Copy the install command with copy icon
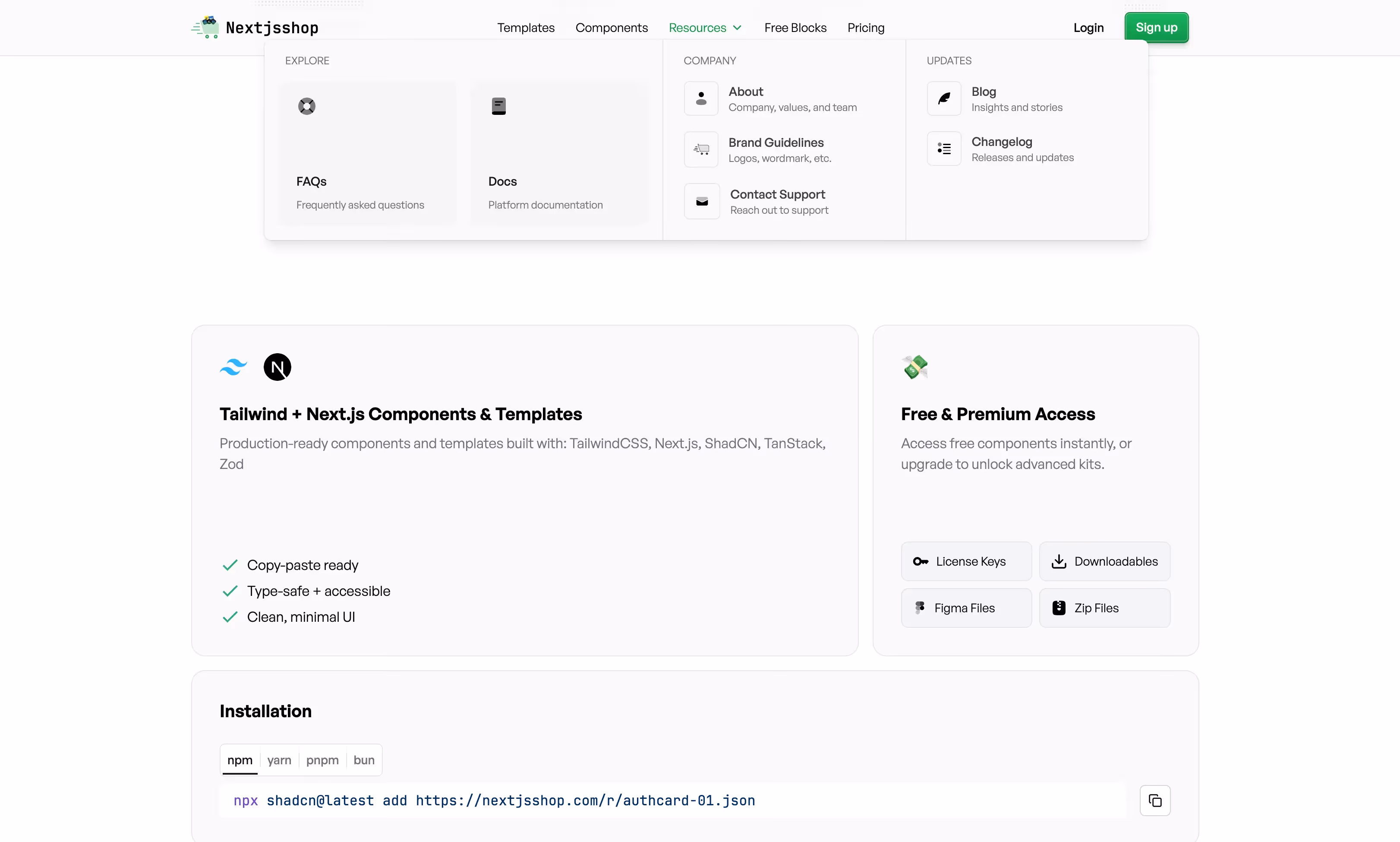Viewport: 1400px width, 842px height. [1154, 800]
